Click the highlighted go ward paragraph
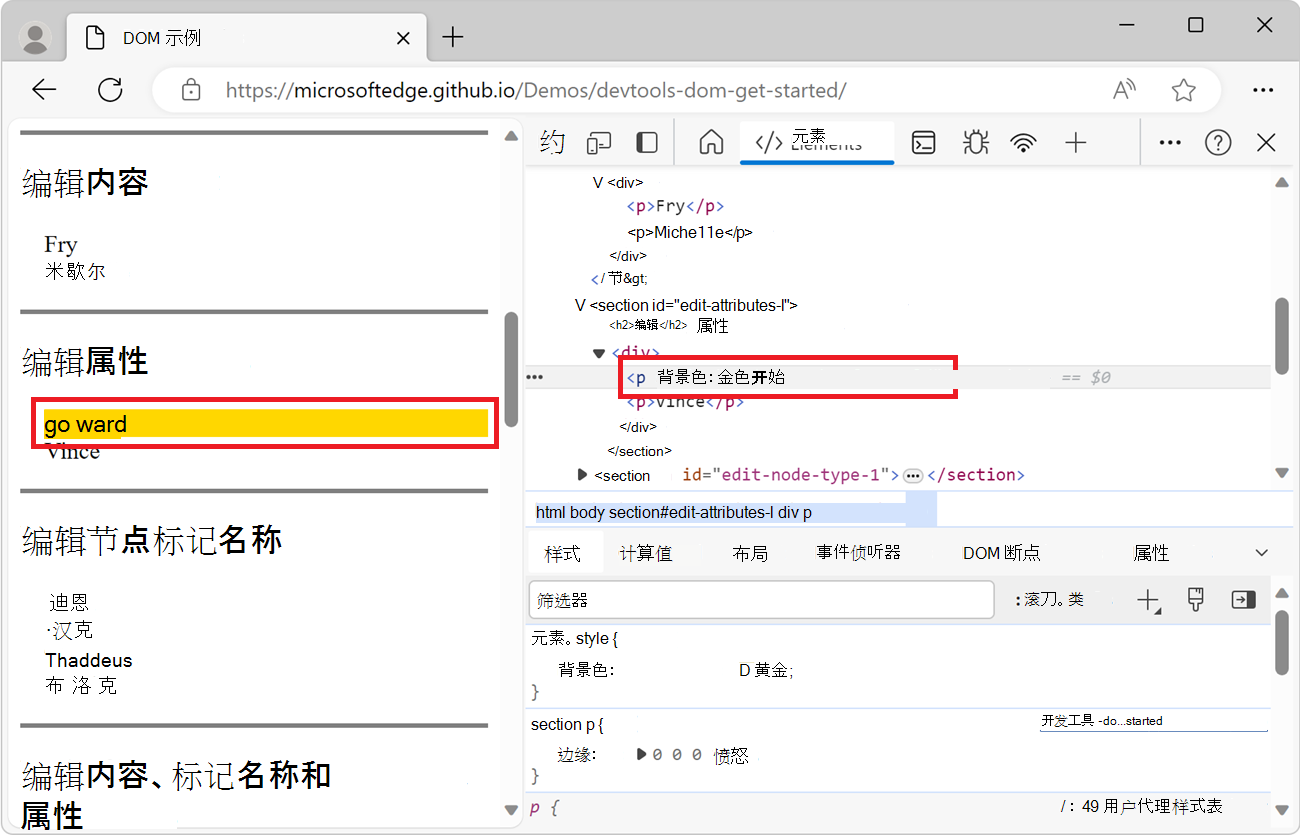 coord(266,424)
